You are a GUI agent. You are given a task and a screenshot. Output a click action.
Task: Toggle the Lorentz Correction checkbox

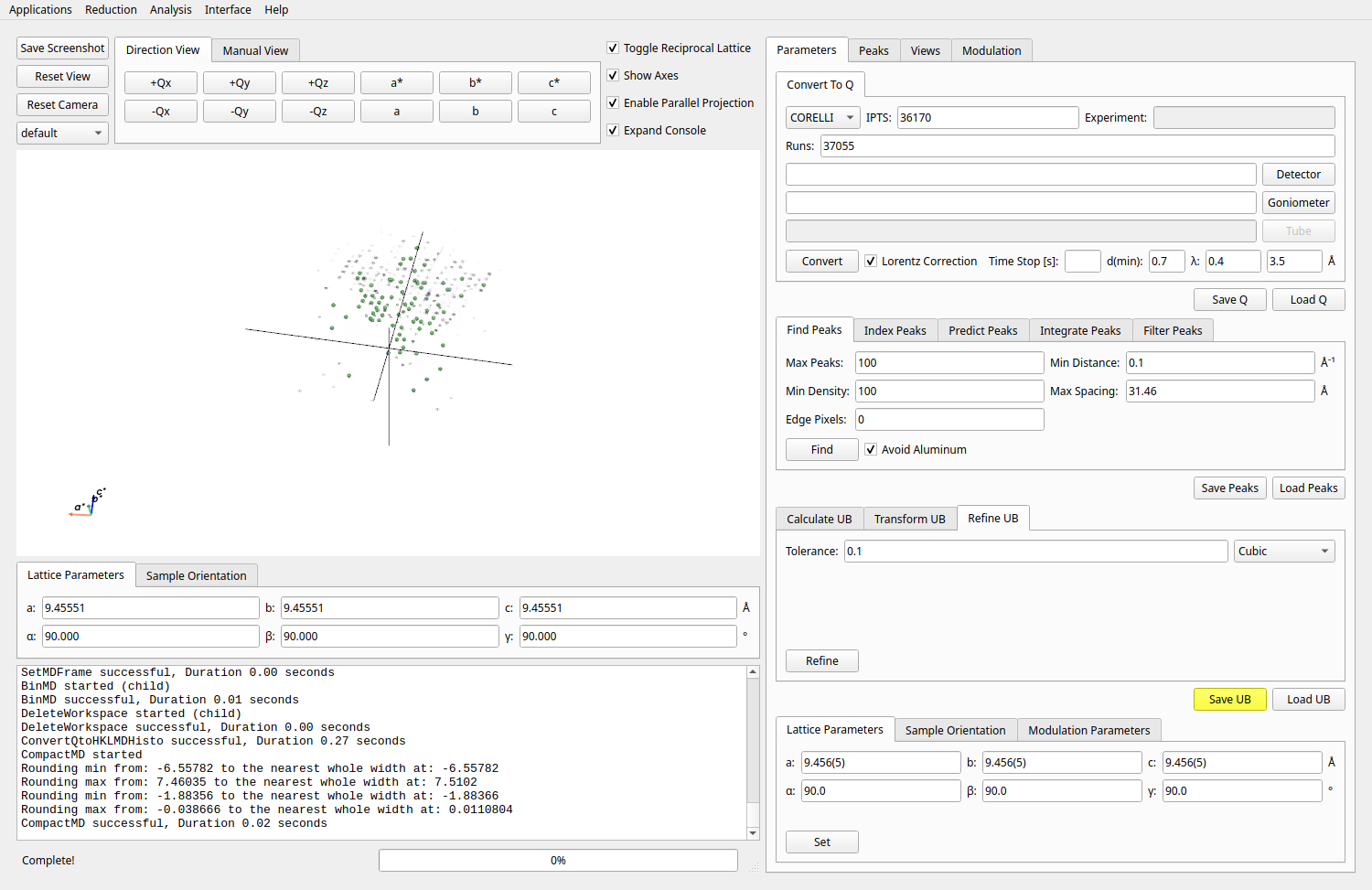pyautogui.click(x=871, y=261)
